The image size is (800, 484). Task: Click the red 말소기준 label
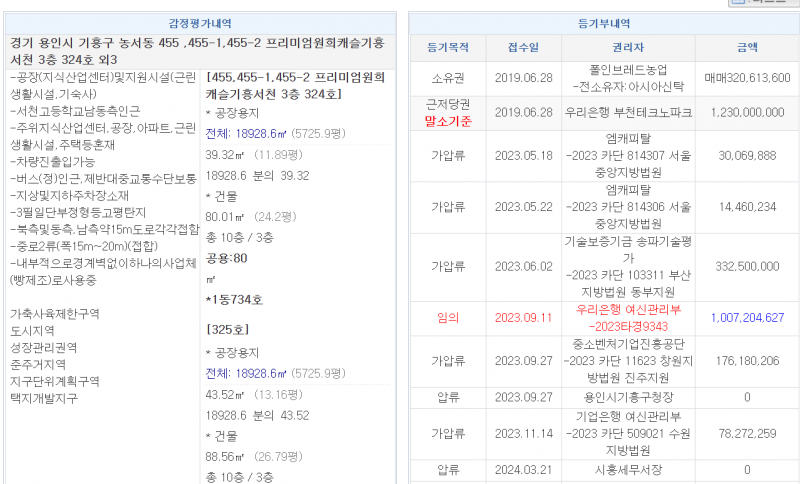click(x=447, y=120)
